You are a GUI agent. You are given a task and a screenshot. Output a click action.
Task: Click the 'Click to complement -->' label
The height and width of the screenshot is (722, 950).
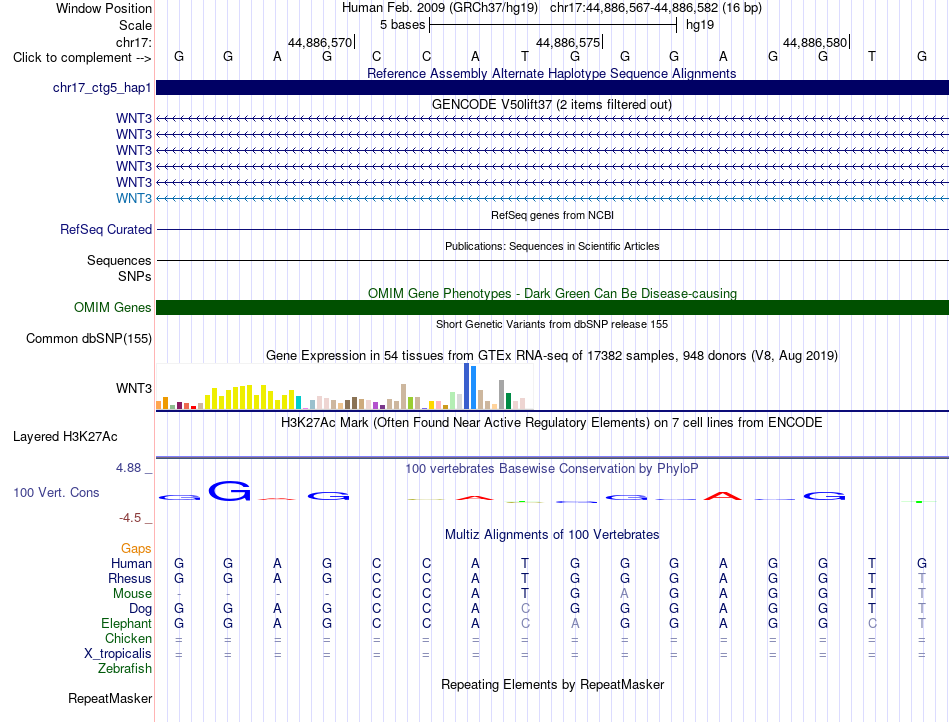pyautogui.click(x=82, y=58)
